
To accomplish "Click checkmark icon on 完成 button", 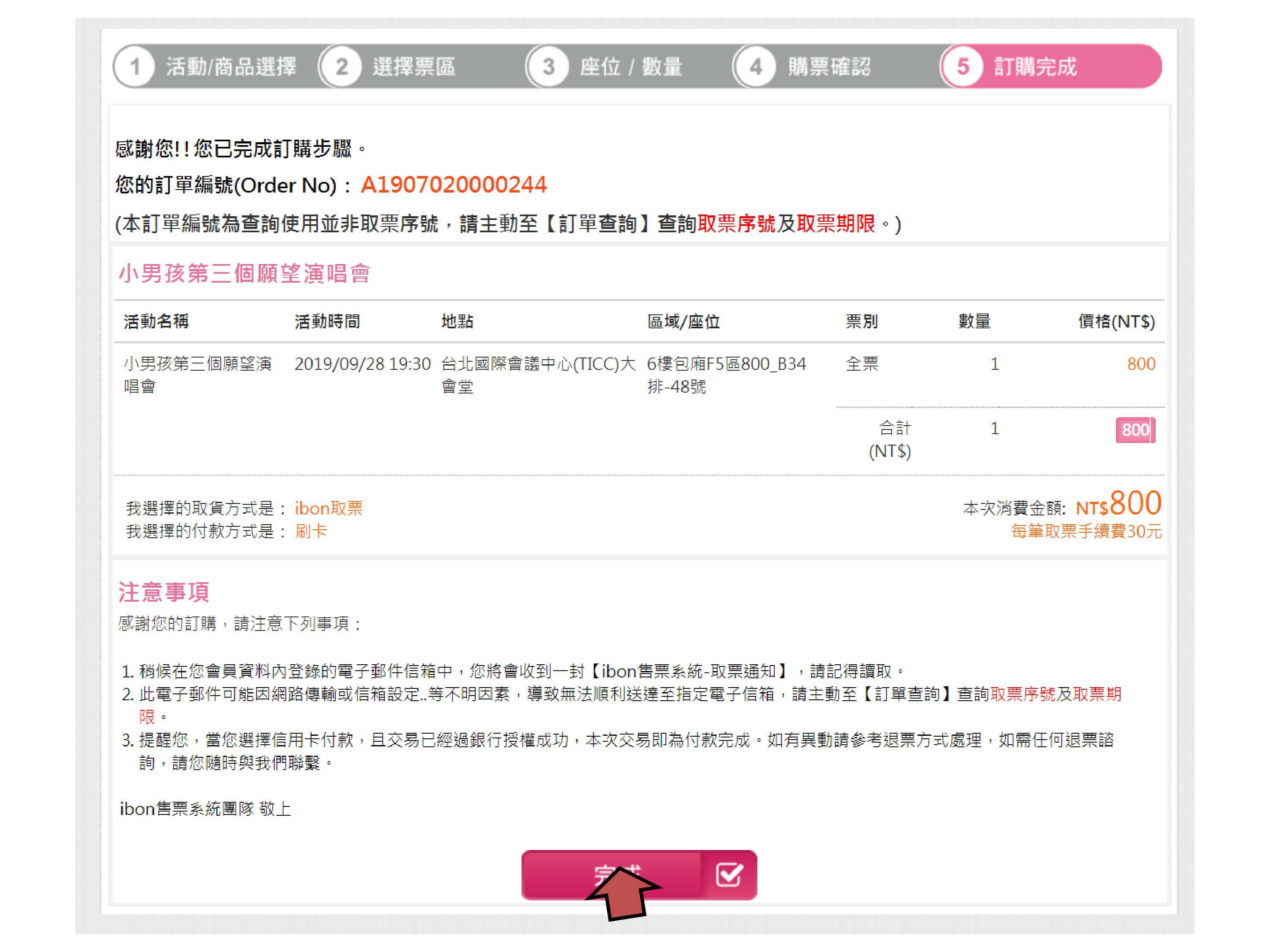I will pyautogui.click(x=729, y=875).
